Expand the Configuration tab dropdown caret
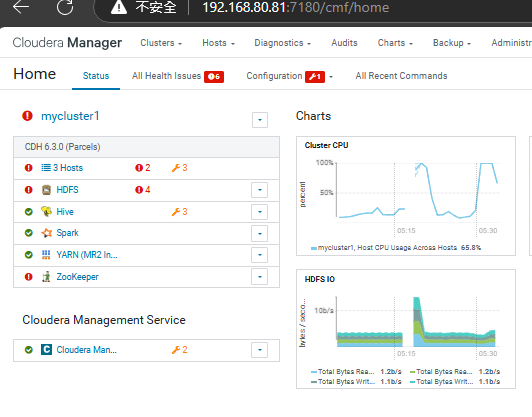Screen dimensions: 532x417 pos(331,77)
